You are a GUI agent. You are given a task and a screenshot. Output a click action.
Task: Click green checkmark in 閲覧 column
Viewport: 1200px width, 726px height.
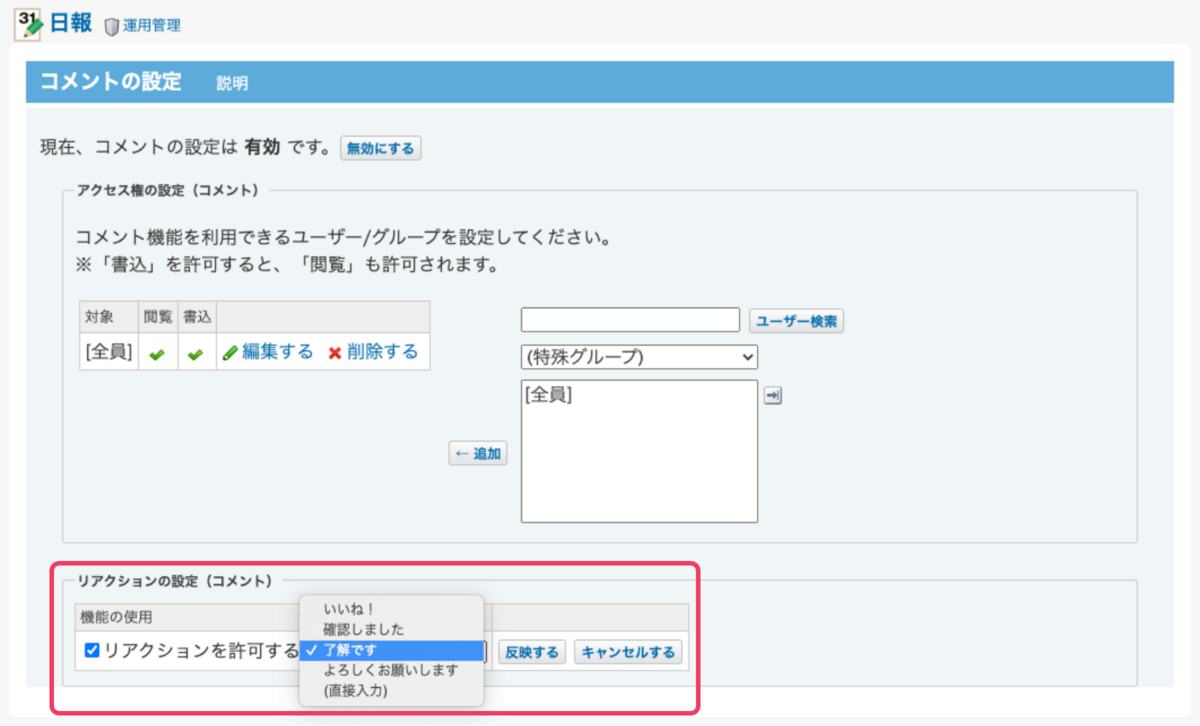tap(157, 353)
